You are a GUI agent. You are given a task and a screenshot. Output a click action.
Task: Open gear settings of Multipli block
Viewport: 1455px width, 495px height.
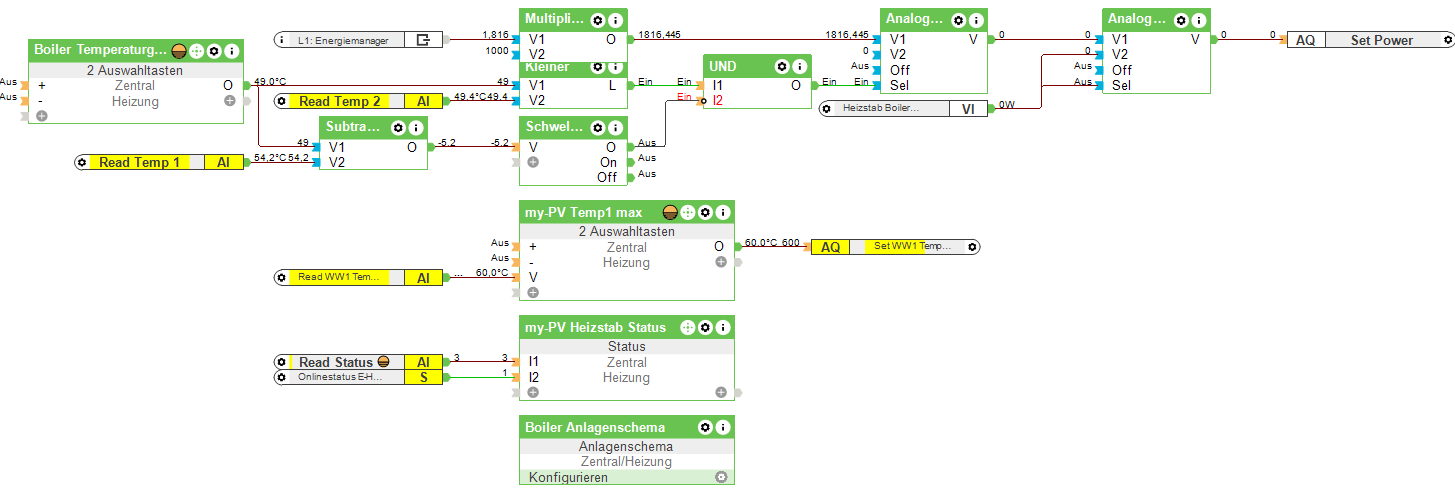pyautogui.click(x=597, y=20)
